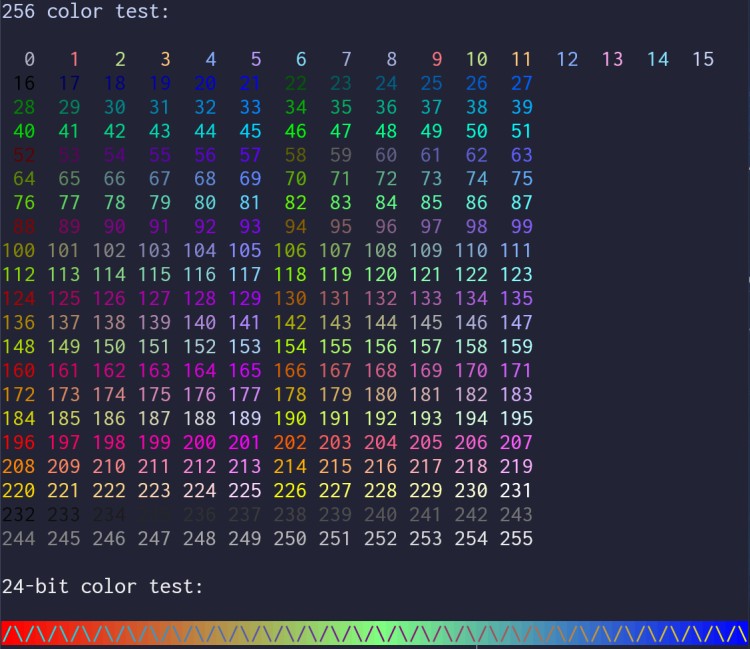Viewport: 750px width, 649px height.
Task: Click the green number 34
Action: click(296, 107)
